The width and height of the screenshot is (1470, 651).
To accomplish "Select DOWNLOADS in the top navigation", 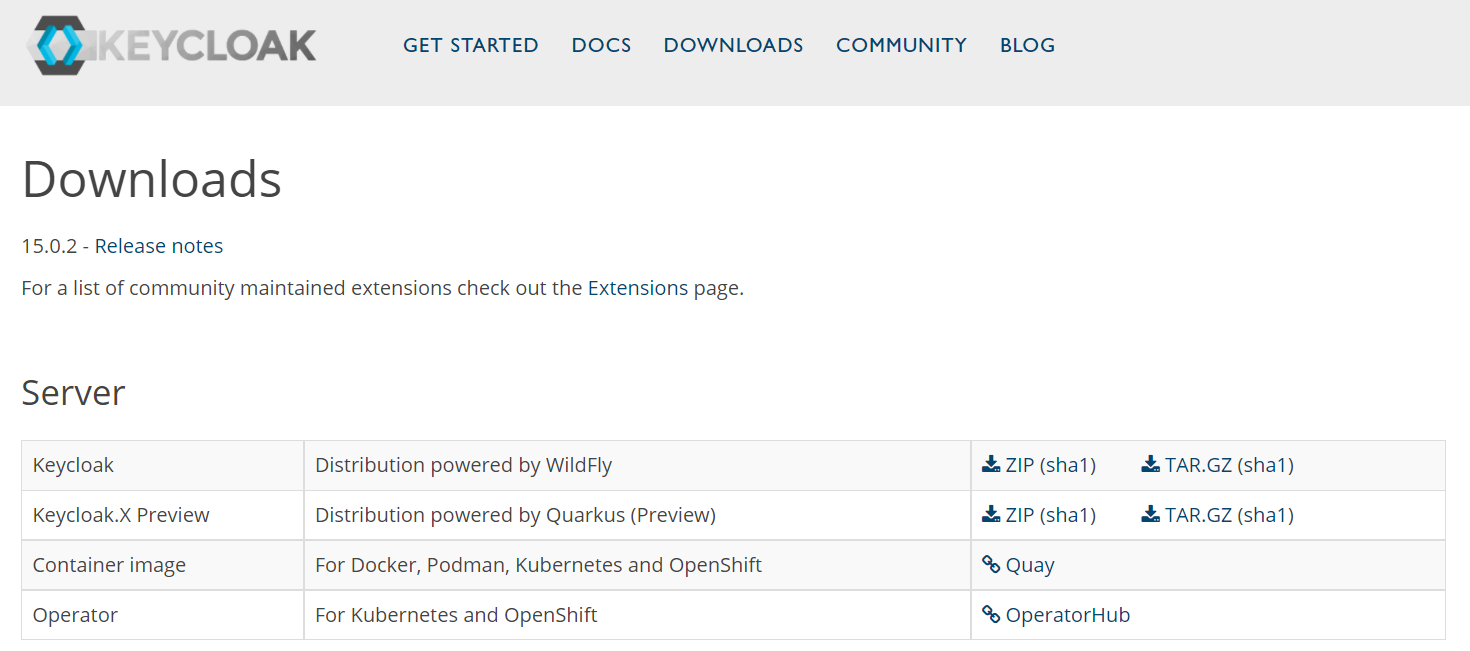I will pyautogui.click(x=733, y=45).
